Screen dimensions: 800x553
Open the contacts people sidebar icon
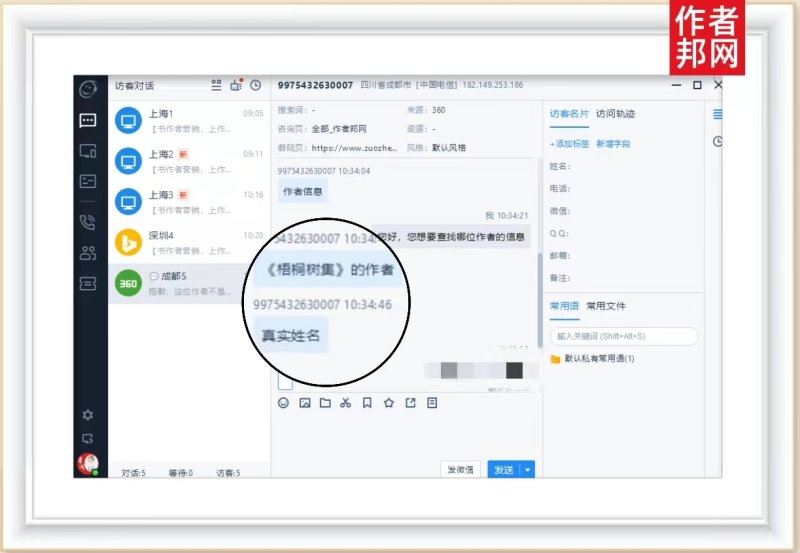click(x=88, y=253)
